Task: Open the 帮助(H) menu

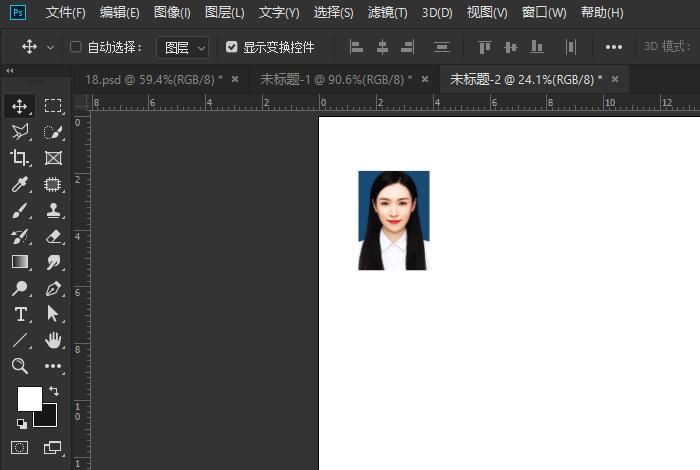Action: point(602,12)
